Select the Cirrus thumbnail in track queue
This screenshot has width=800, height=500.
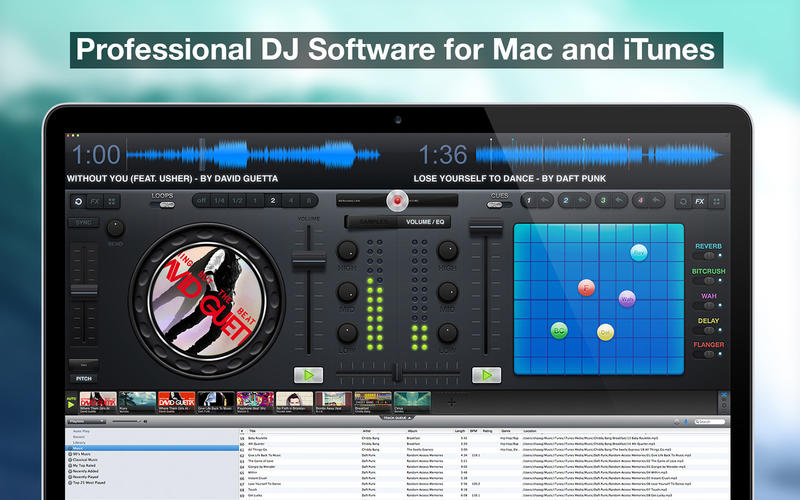click(412, 402)
